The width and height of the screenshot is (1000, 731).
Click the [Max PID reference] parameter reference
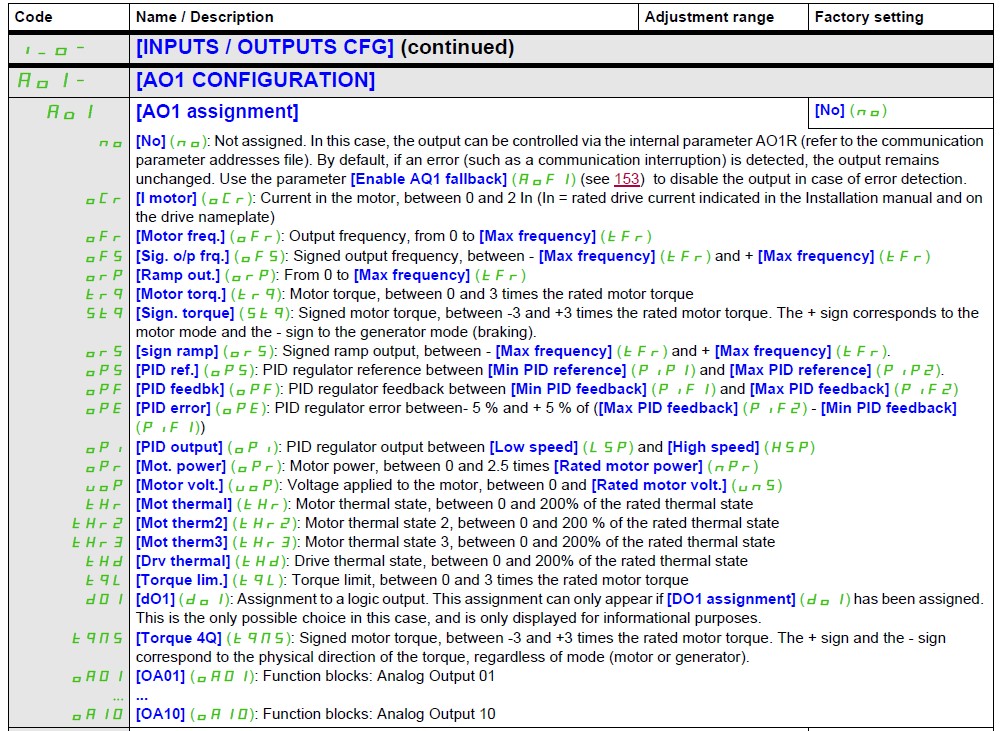pos(800,371)
